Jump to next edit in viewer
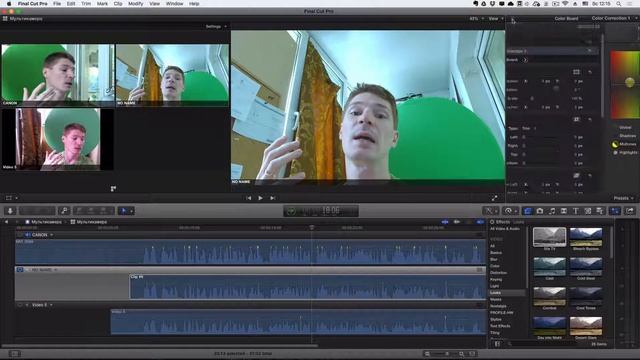640x360 pixels. click(273, 198)
